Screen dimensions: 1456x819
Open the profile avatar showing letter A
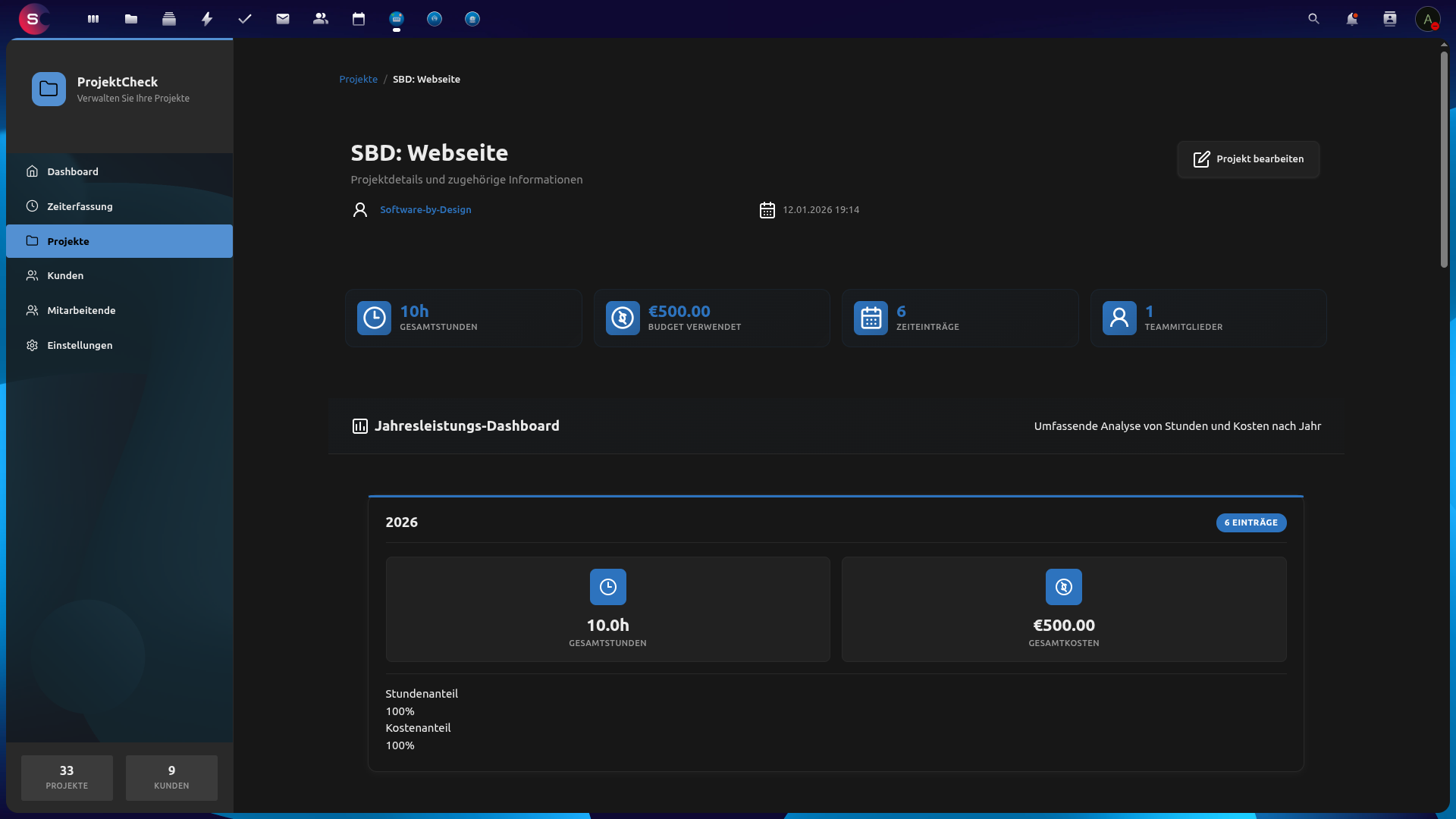pyautogui.click(x=1427, y=19)
